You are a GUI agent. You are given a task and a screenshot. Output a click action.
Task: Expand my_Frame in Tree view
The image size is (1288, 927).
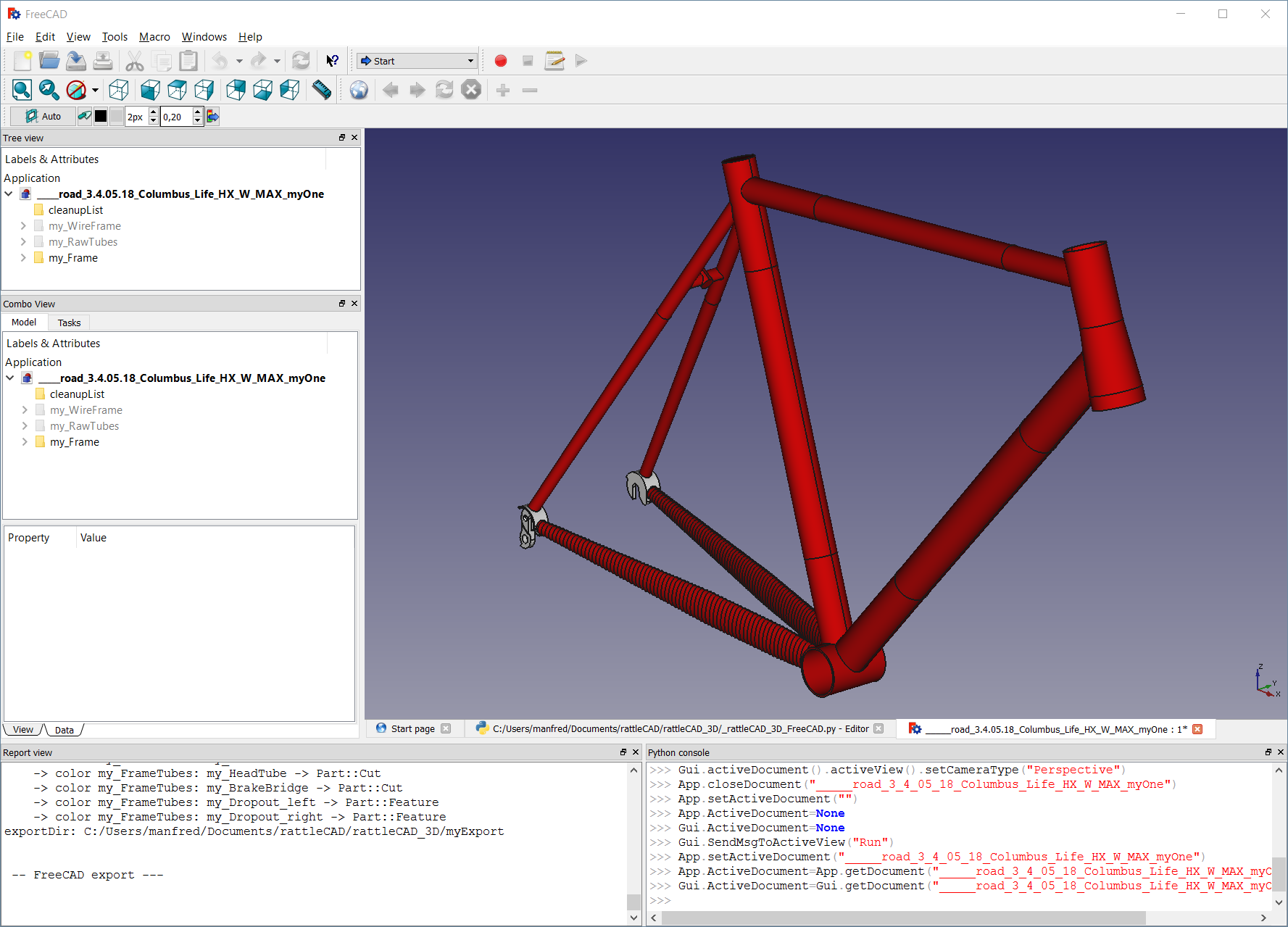click(23, 258)
